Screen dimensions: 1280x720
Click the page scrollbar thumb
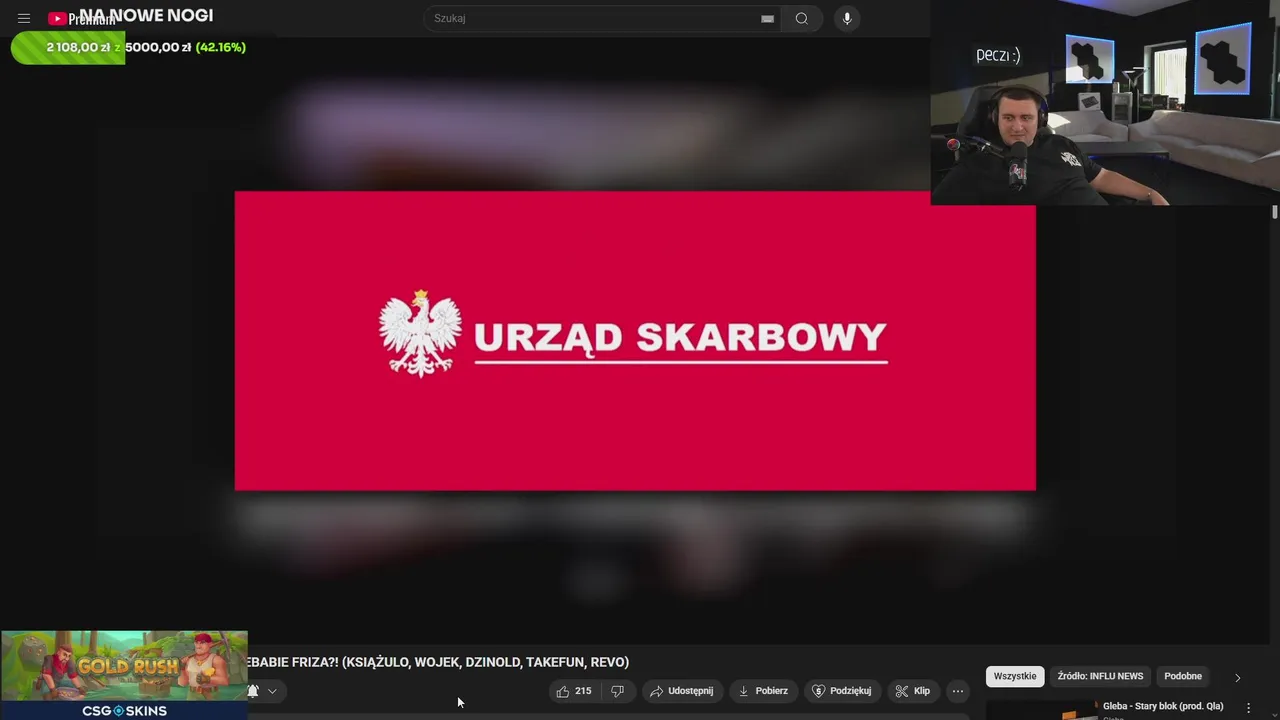tap(1274, 212)
